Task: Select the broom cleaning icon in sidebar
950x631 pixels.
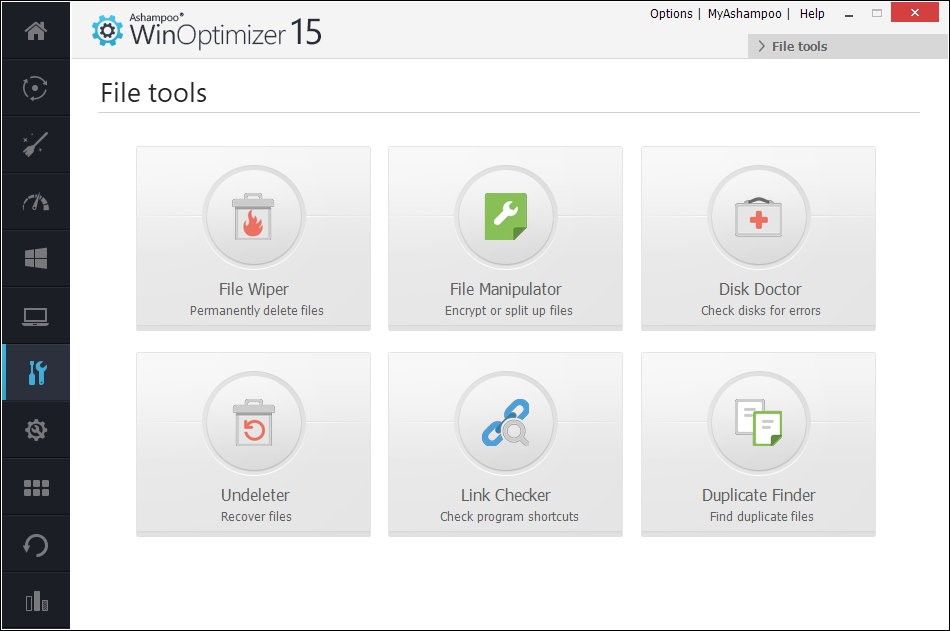Action: 36,145
